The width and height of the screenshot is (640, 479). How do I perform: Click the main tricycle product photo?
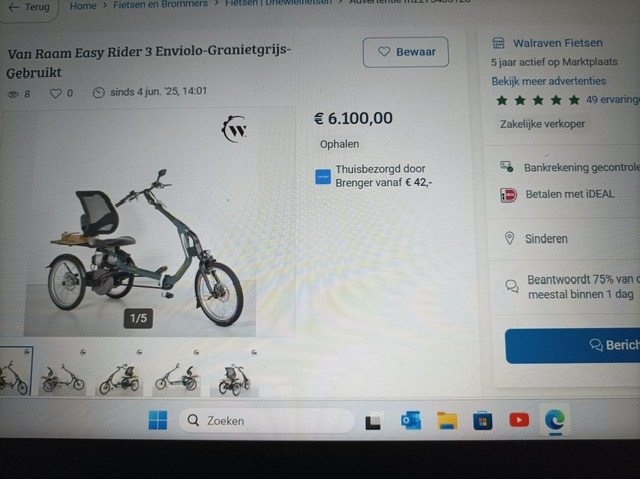pyautogui.click(x=140, y=224)
